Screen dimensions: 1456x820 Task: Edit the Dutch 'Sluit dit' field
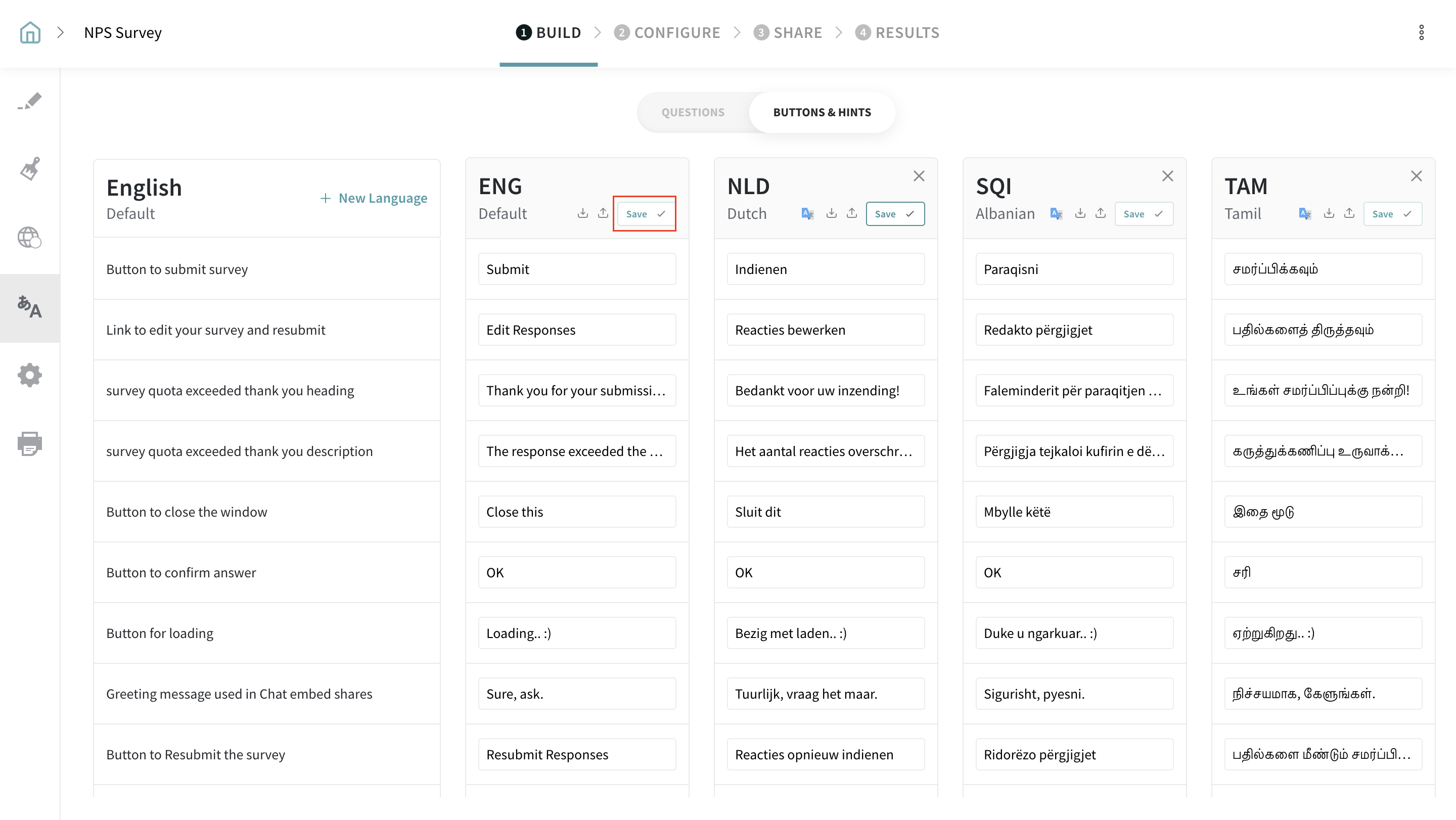[825, 512]
